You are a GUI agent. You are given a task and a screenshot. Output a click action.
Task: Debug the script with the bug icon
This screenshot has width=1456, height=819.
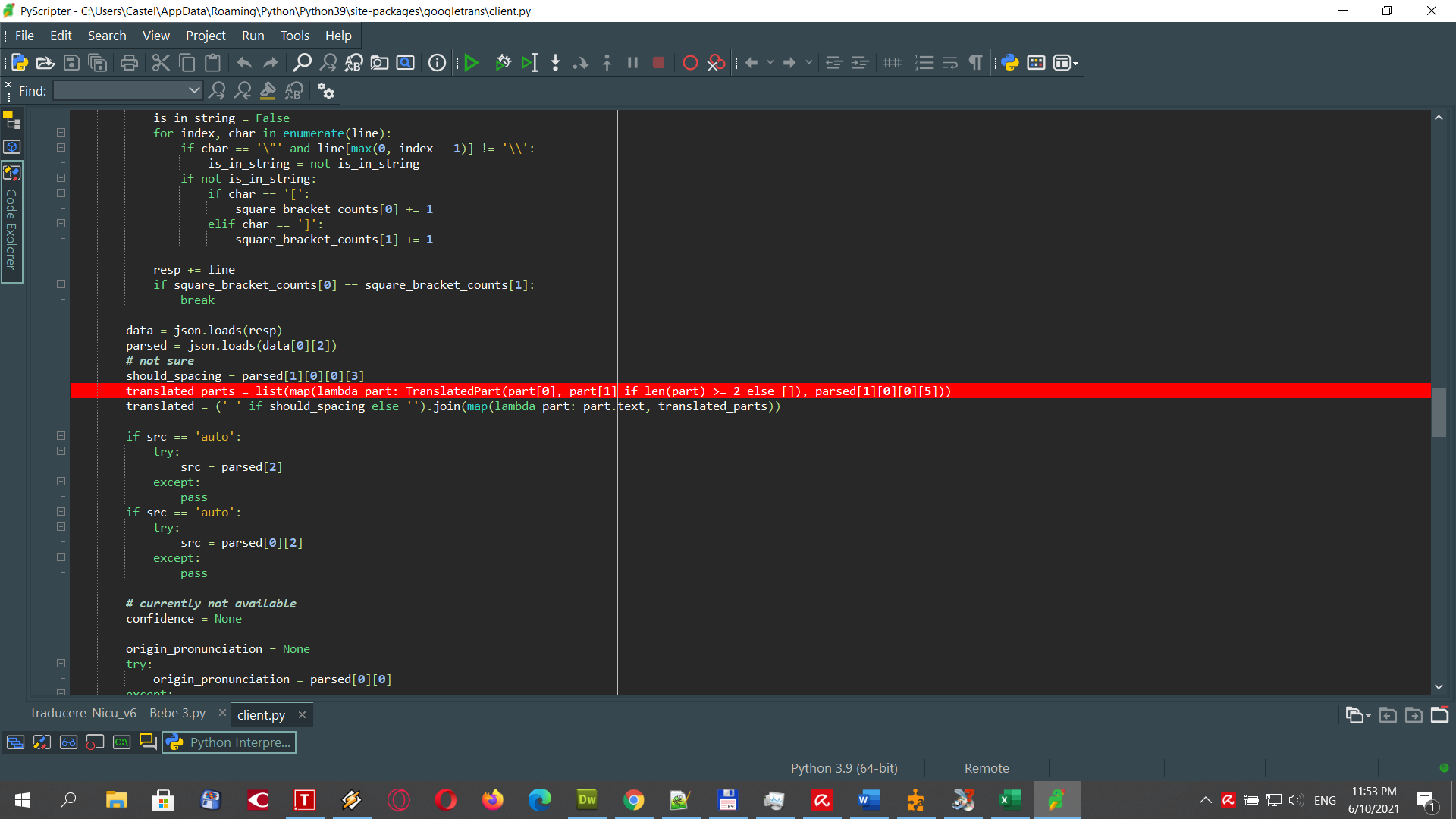click(503, 62)
